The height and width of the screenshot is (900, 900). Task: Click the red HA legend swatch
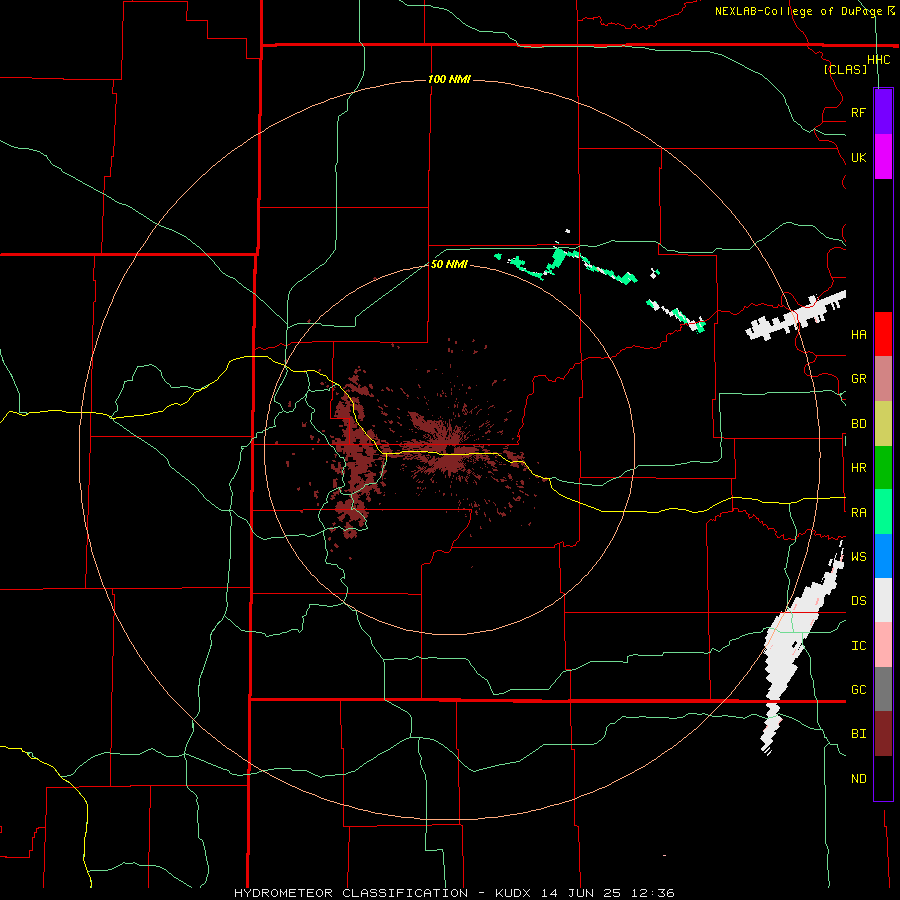click(883, 334)
